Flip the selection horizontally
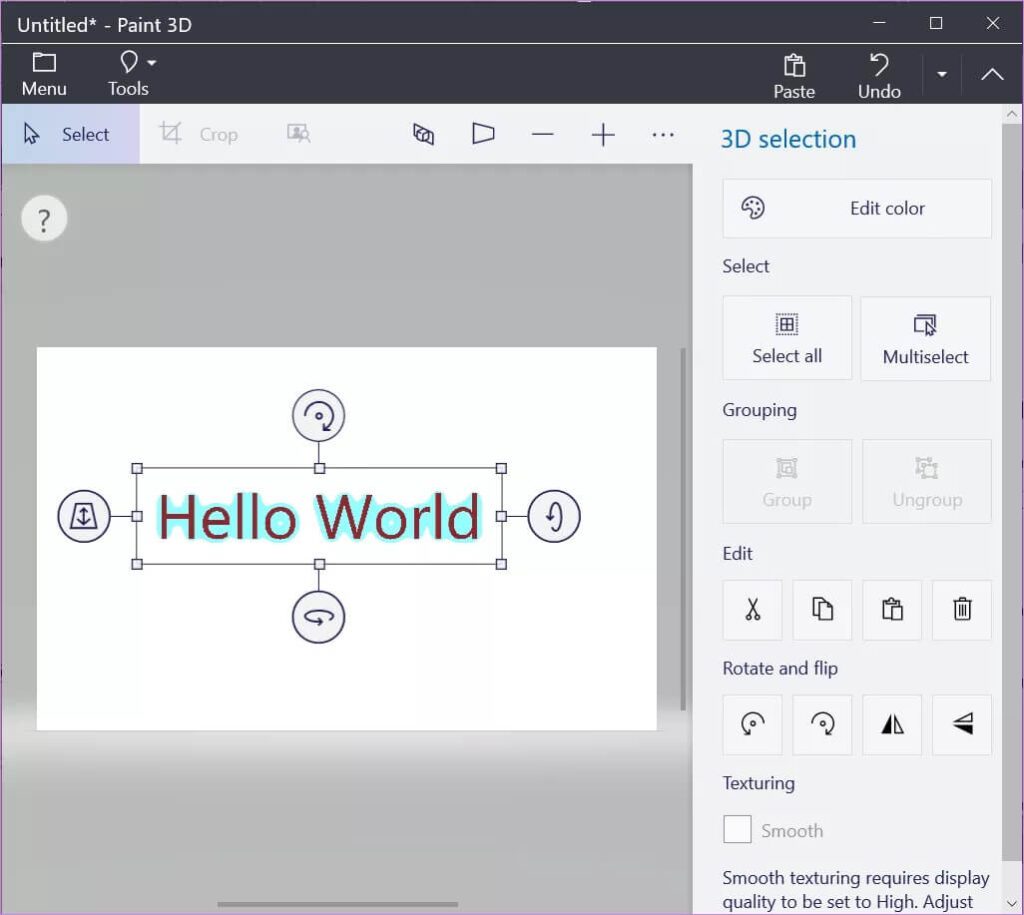The height and width of the screenshot is (915, 1024). click(x=891, y=724)
